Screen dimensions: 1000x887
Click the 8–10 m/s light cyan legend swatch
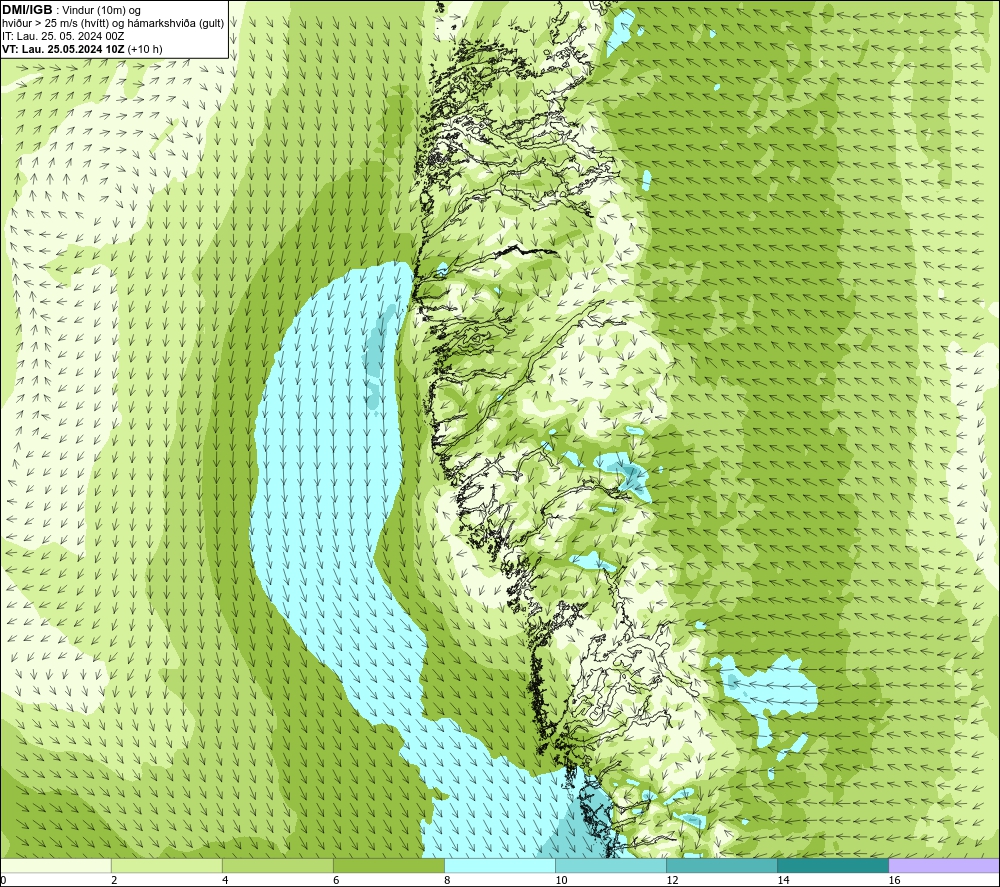point(499,866)
